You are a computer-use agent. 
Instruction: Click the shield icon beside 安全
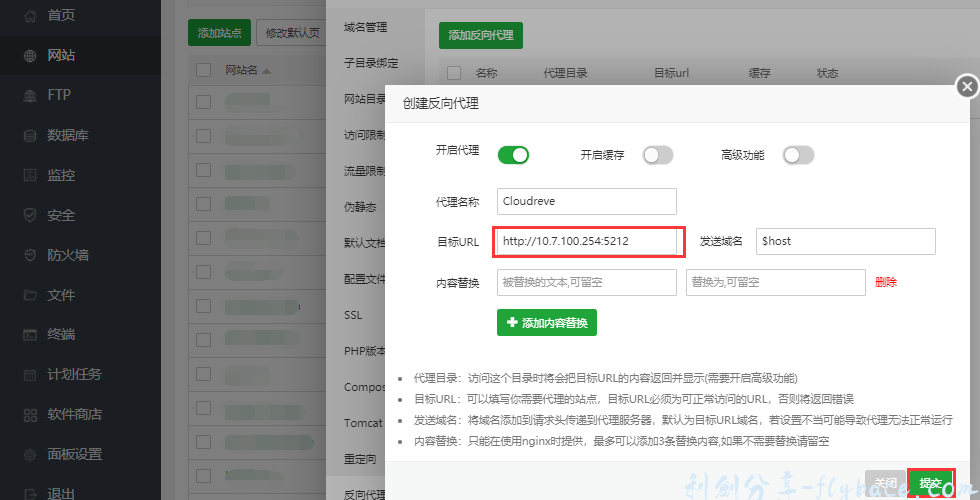click(x=30, y=215)
